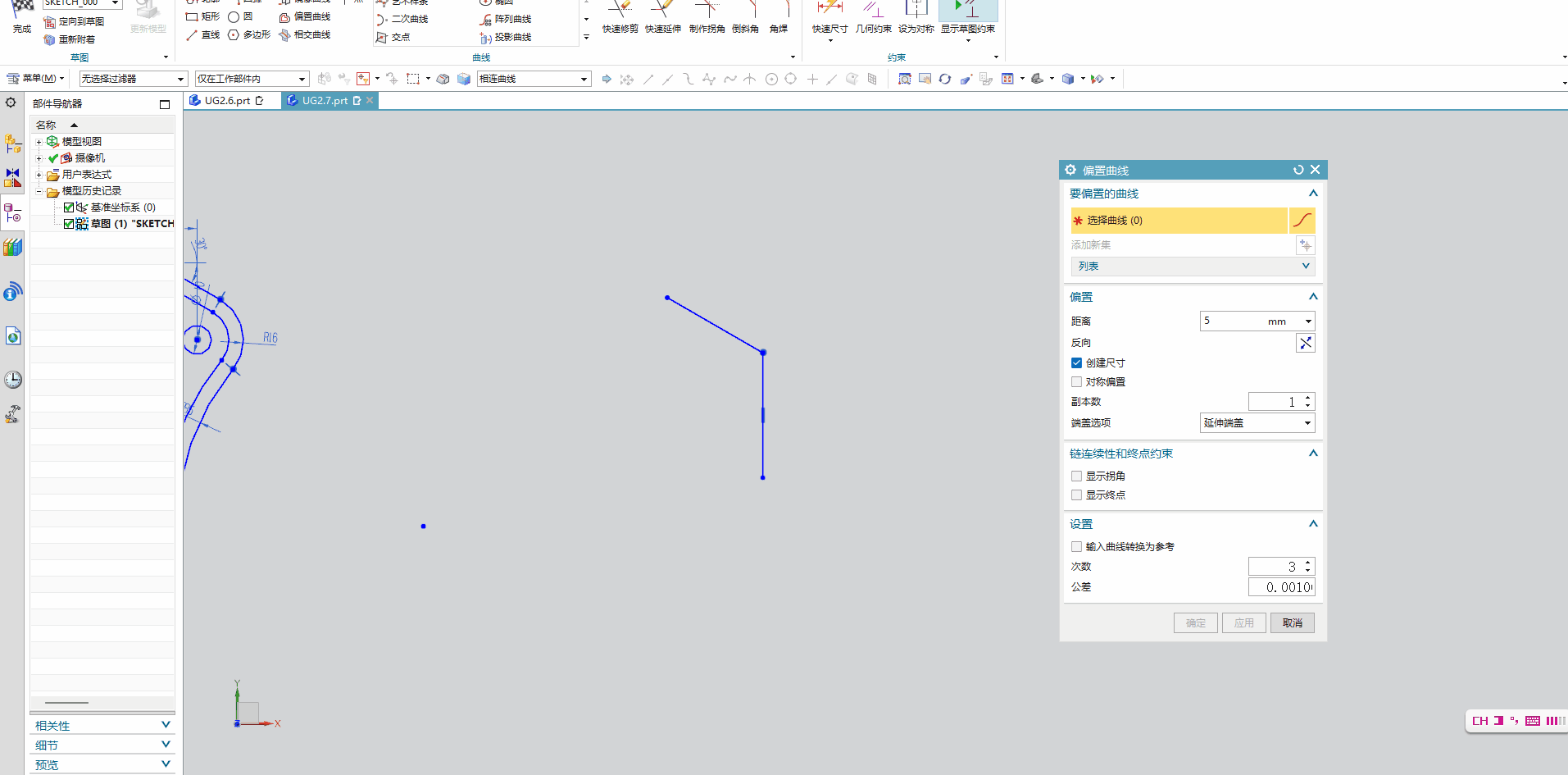Select Cameras (摄像机) tree node
This screenshot has height=775, width=1568.
89,157
